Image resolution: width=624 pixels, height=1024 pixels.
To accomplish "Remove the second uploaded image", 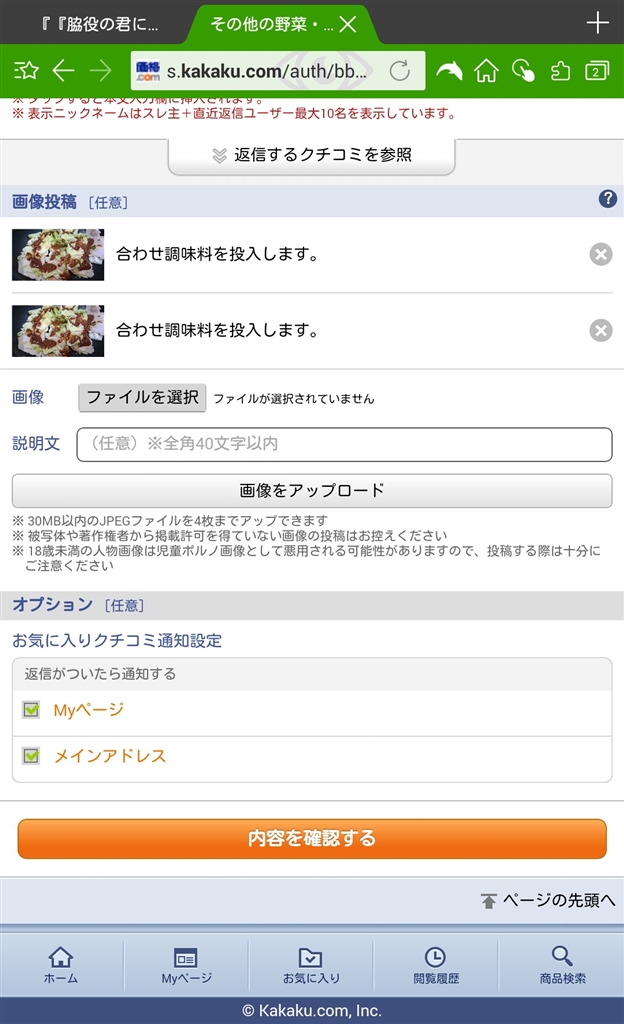I will point(600,330).
